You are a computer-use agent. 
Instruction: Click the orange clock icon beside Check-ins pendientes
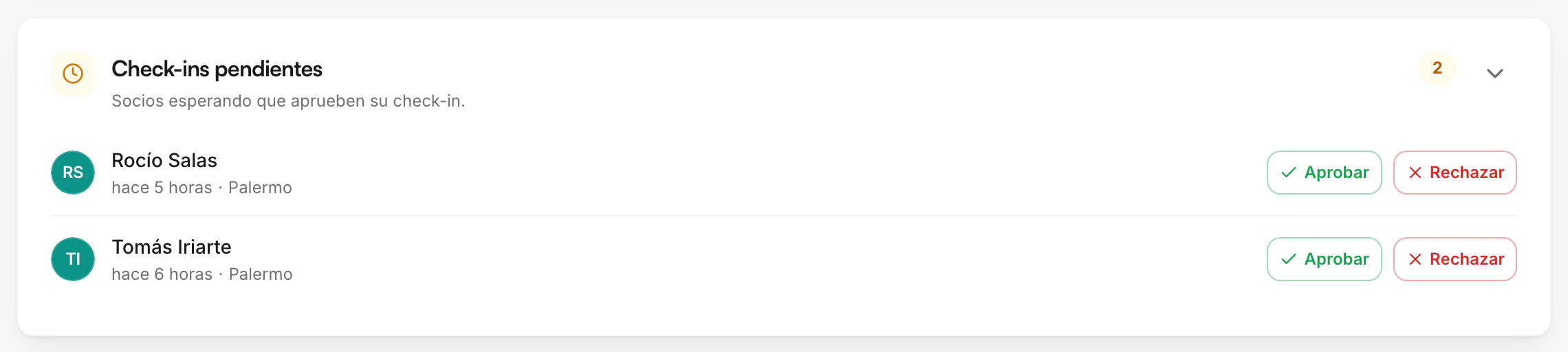[73, 74]
